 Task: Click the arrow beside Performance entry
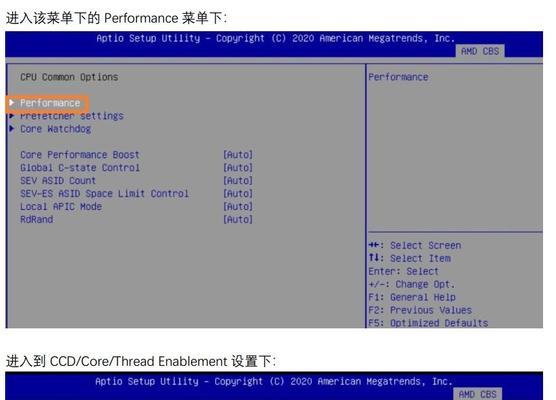(x=12, y=103)
